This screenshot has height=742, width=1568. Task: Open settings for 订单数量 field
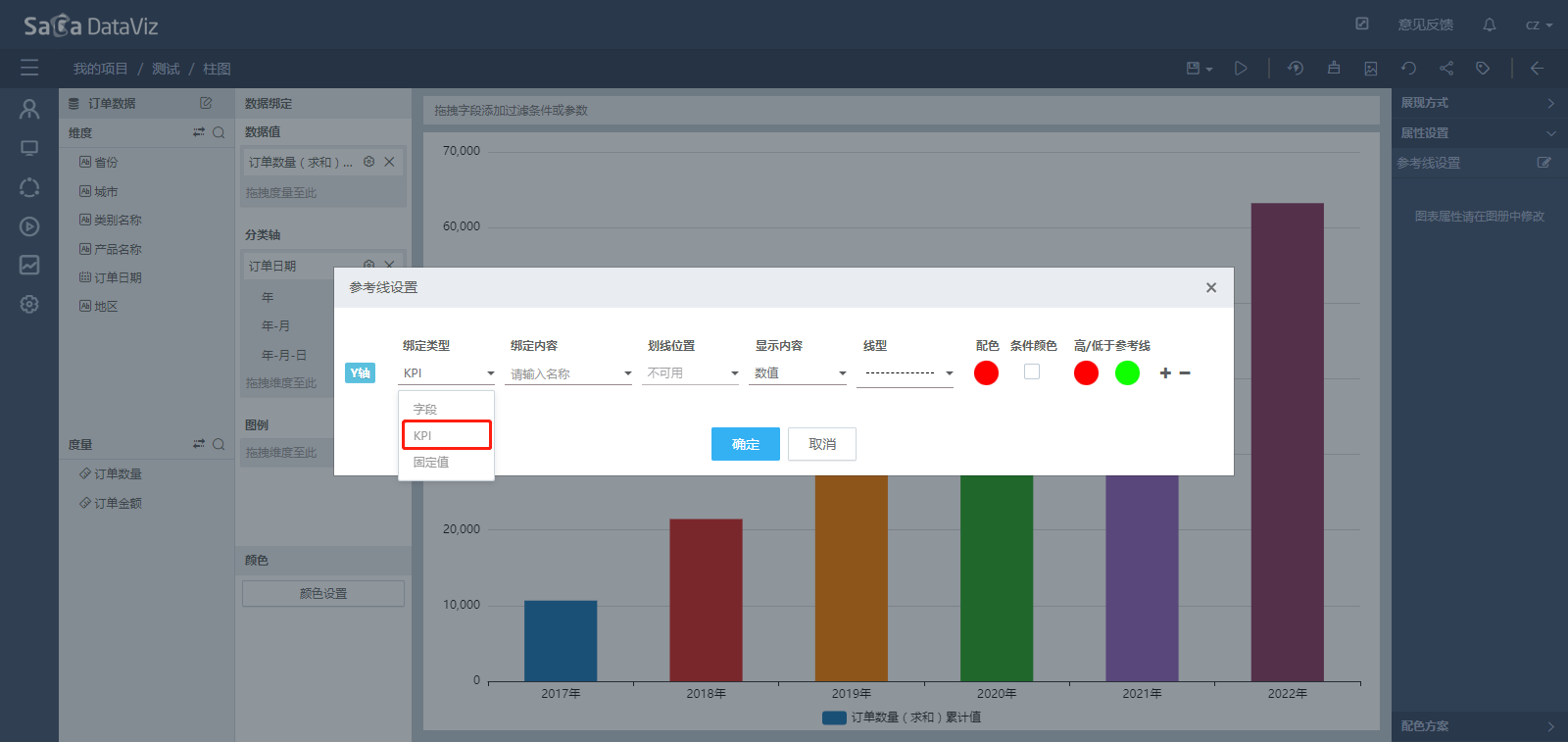pos(369,162)
